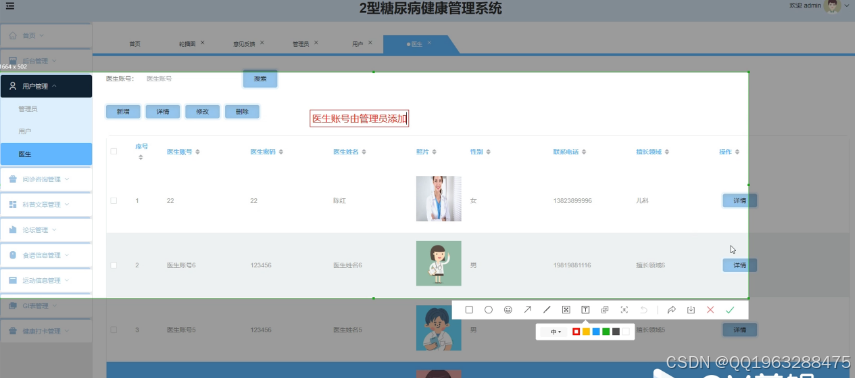This screenshot has width=855, height=378.
Task: Pick the yellow text color swatch
Action: pyautogui.click(x=586, y=332)
